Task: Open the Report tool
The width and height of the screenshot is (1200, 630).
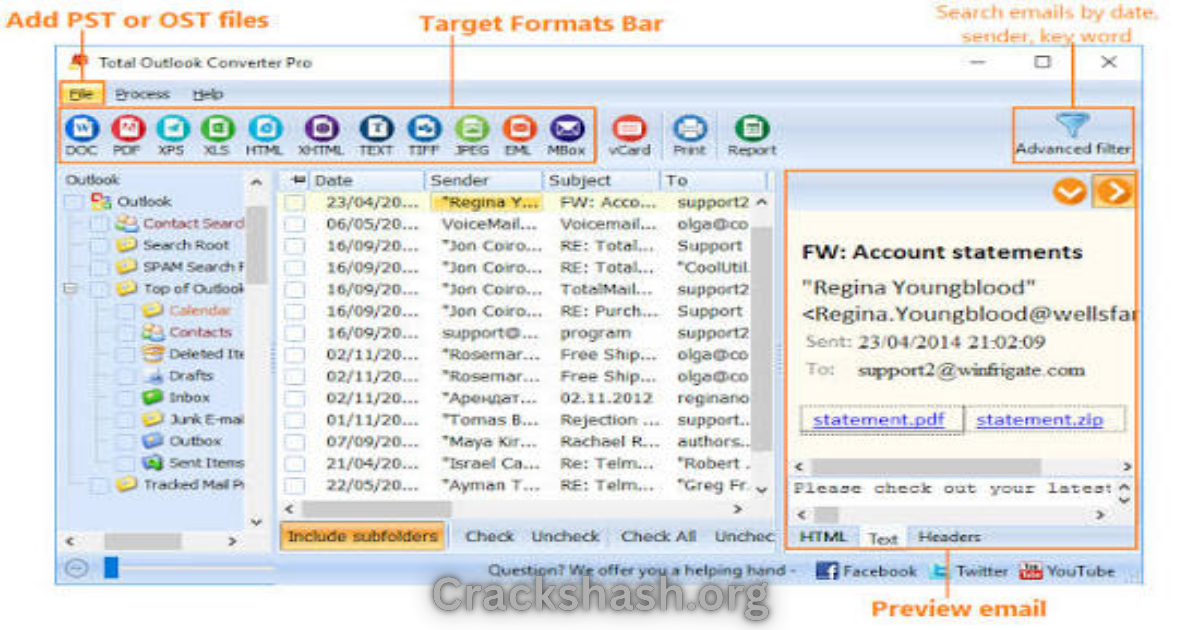Action: point(751,128)
